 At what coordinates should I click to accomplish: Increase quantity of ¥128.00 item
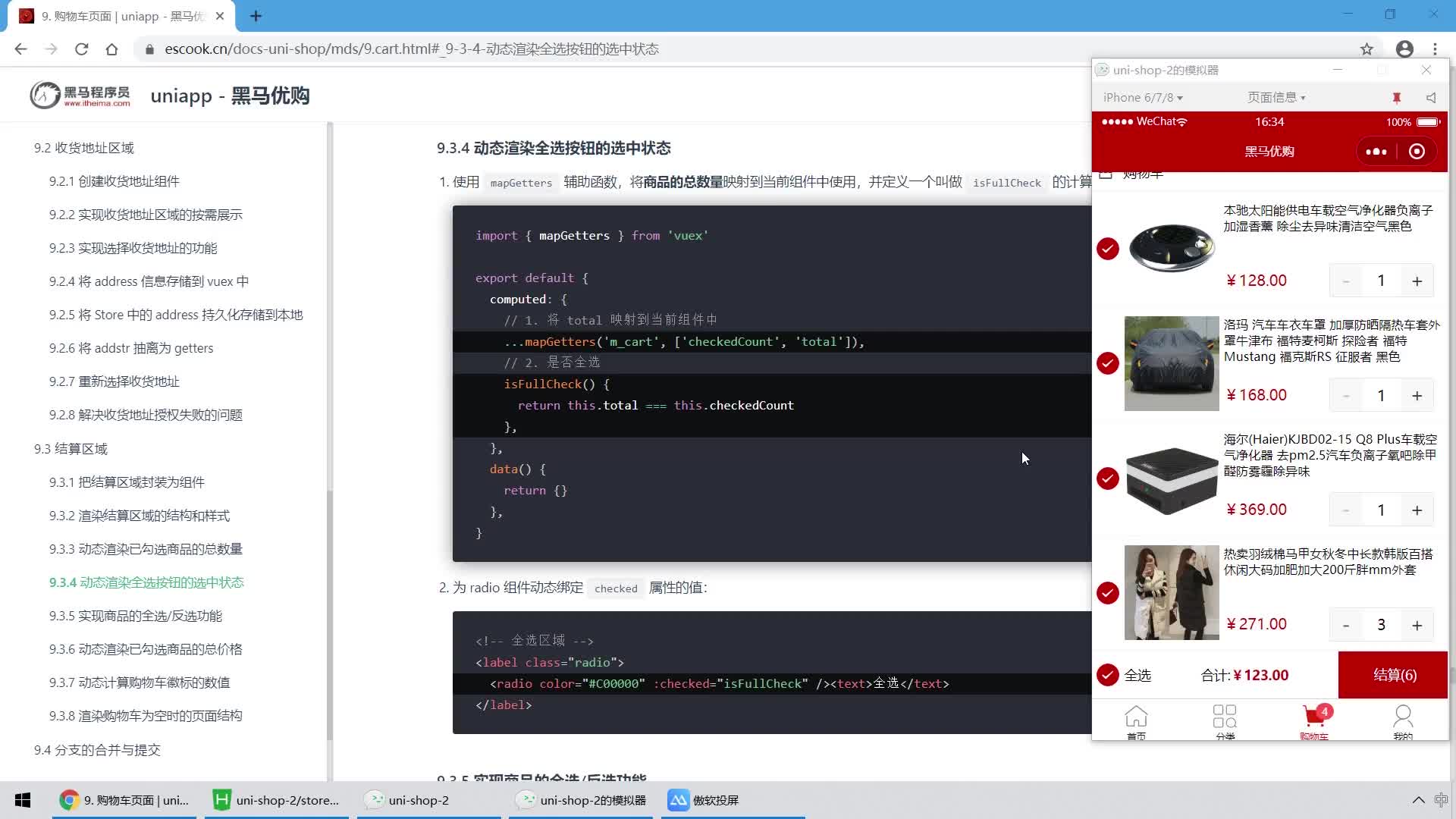click(x=1417, y=281)
